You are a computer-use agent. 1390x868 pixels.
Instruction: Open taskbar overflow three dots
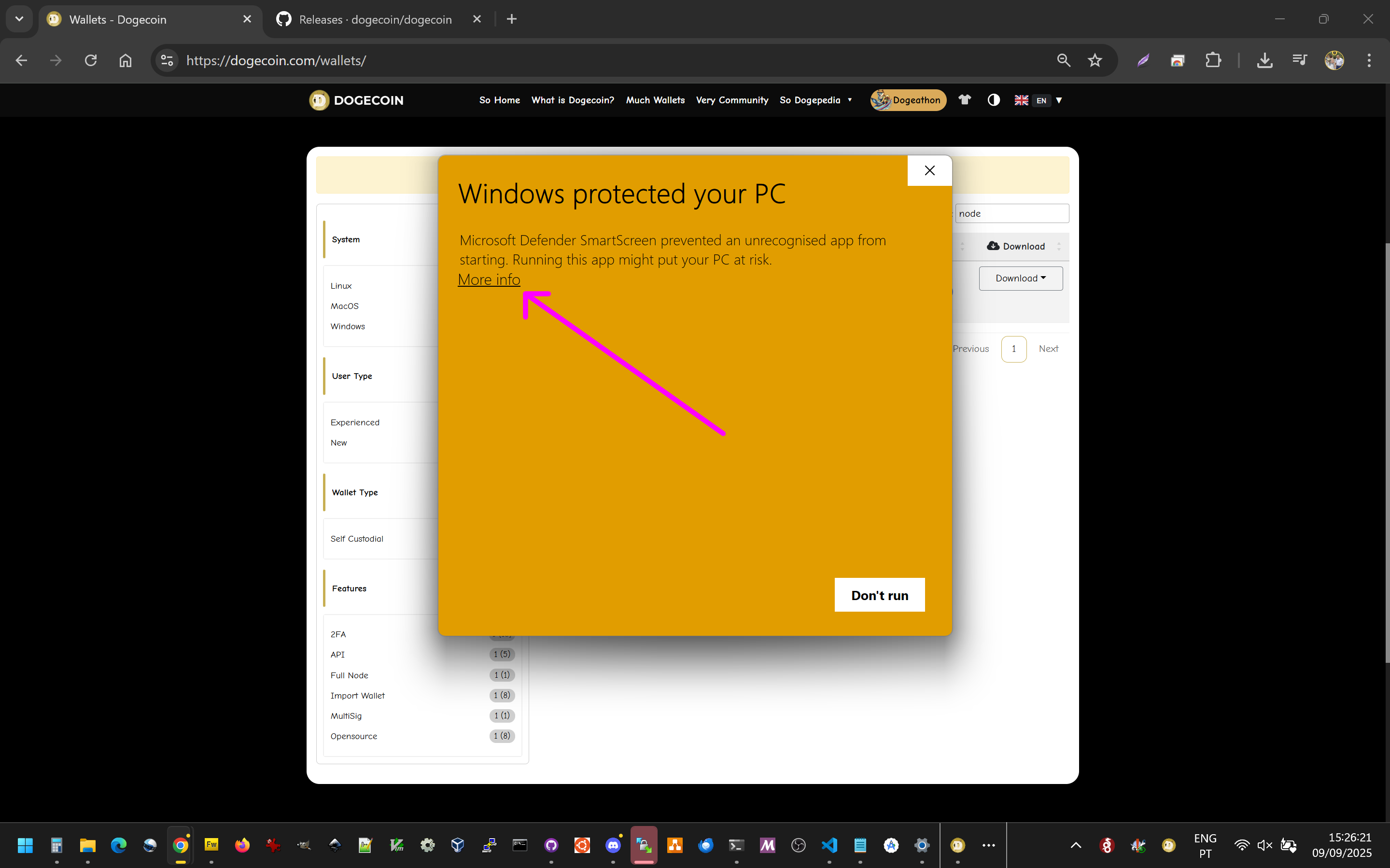coord(989,845)
